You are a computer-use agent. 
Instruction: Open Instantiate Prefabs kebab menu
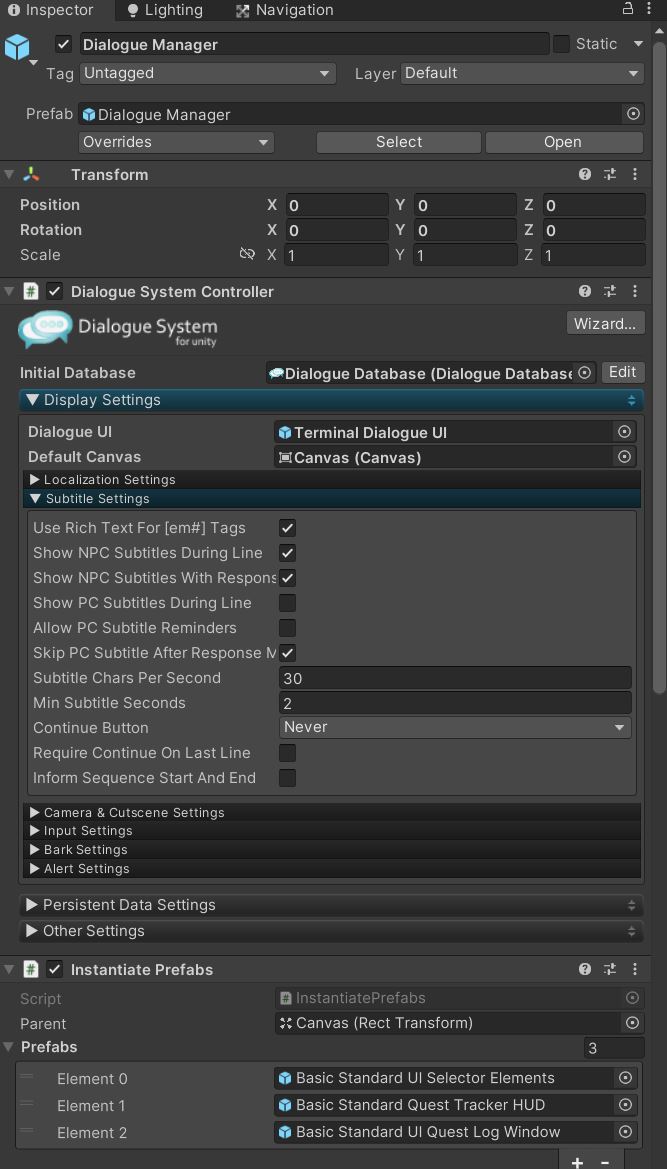click(x=635, y=969)
